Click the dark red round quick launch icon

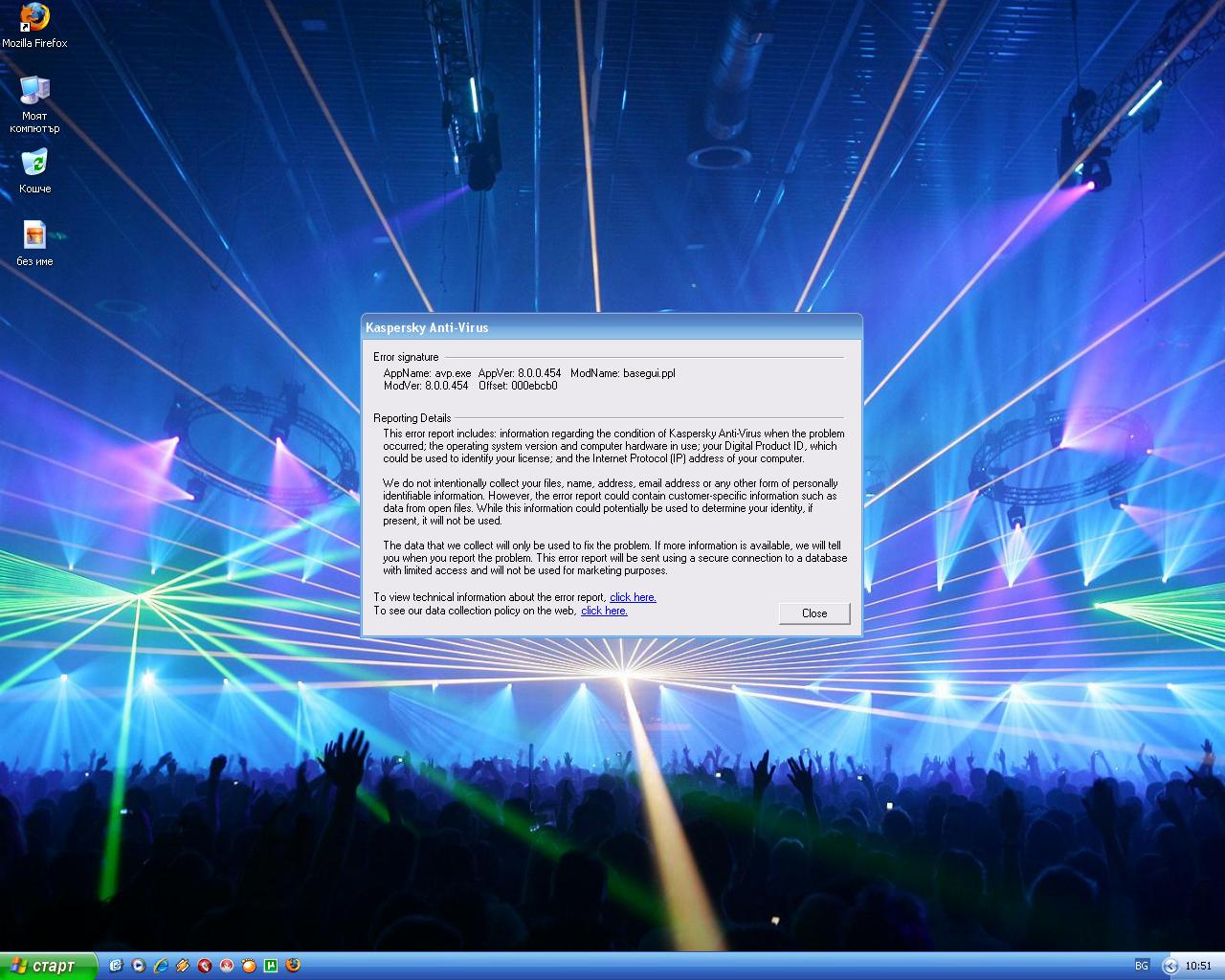point(205,966)
